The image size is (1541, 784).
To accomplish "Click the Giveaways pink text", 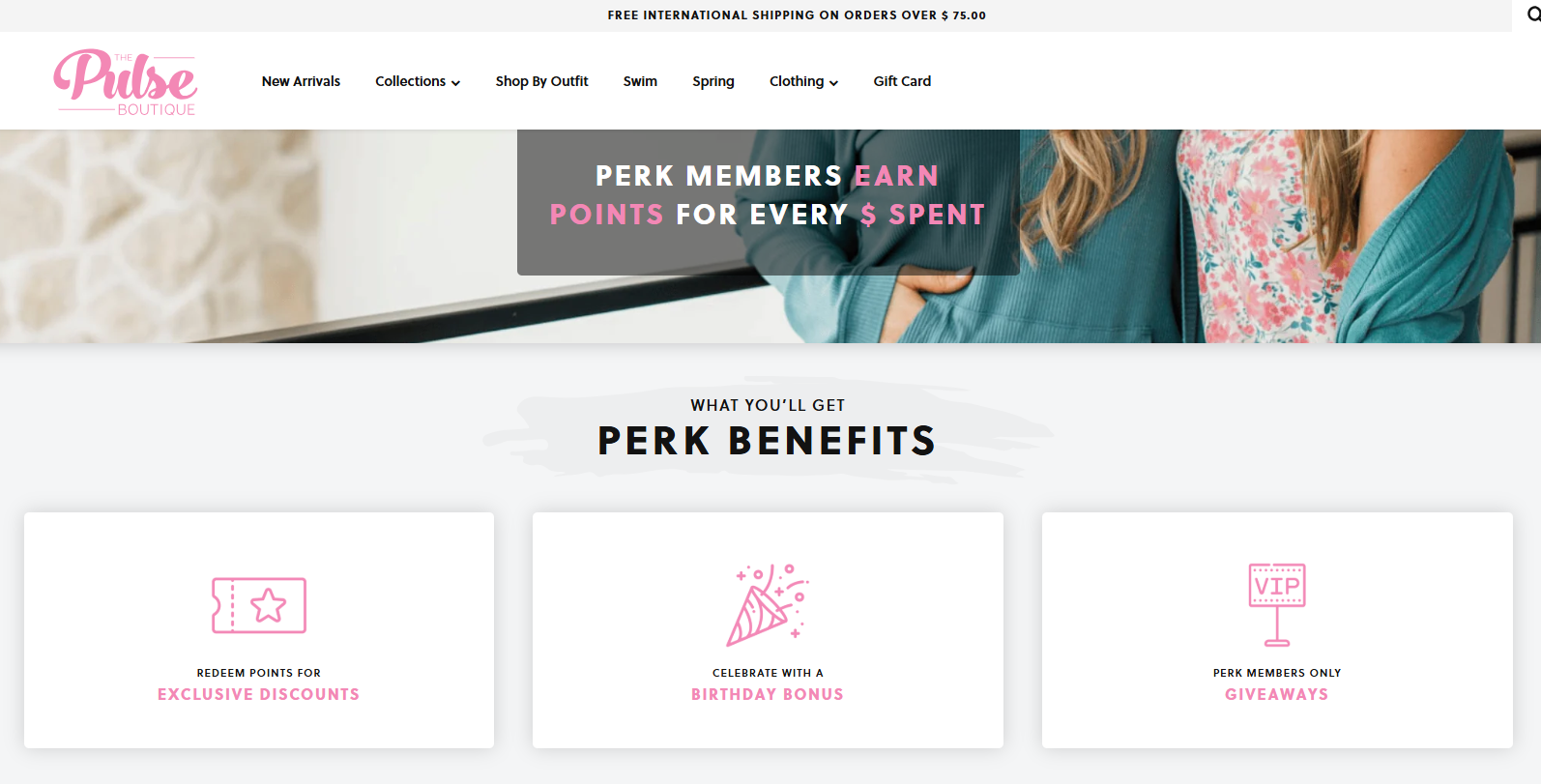I will (x=1277, y=694).
